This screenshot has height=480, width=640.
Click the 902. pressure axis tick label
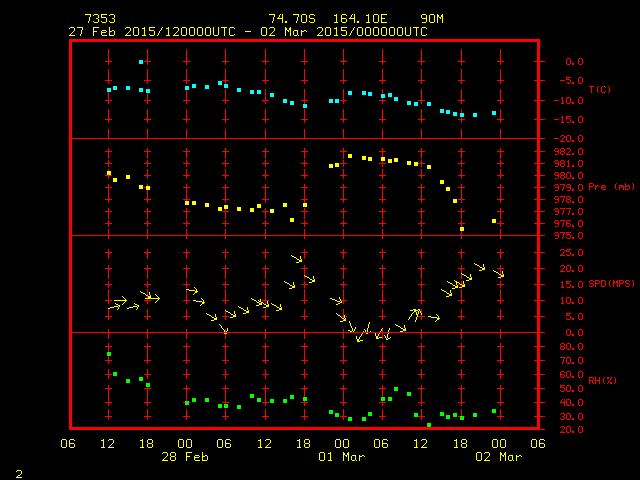click(x=574, y=151)
